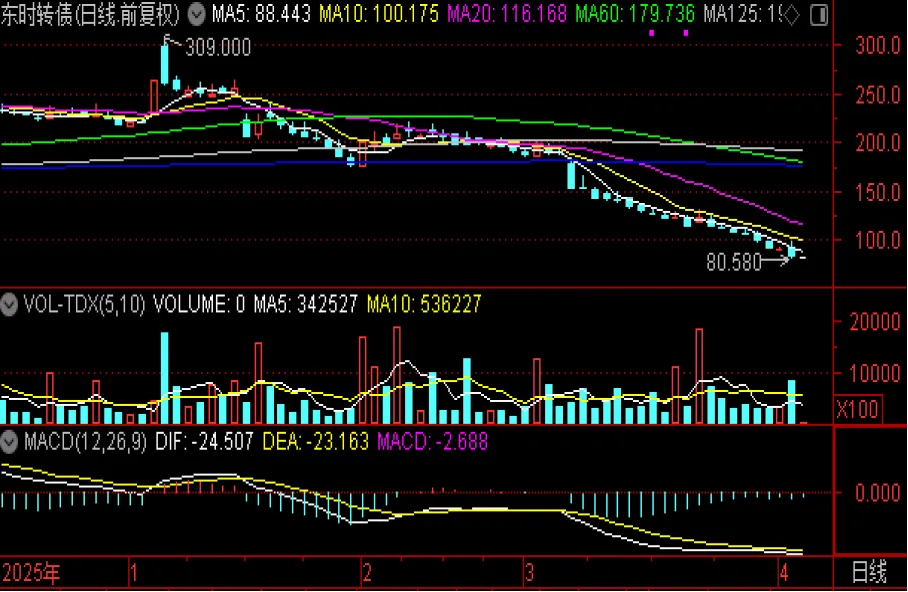Click the DIF: -24.507 readout
The width and height of the screenshot is (908, 592).
(204, 442)
